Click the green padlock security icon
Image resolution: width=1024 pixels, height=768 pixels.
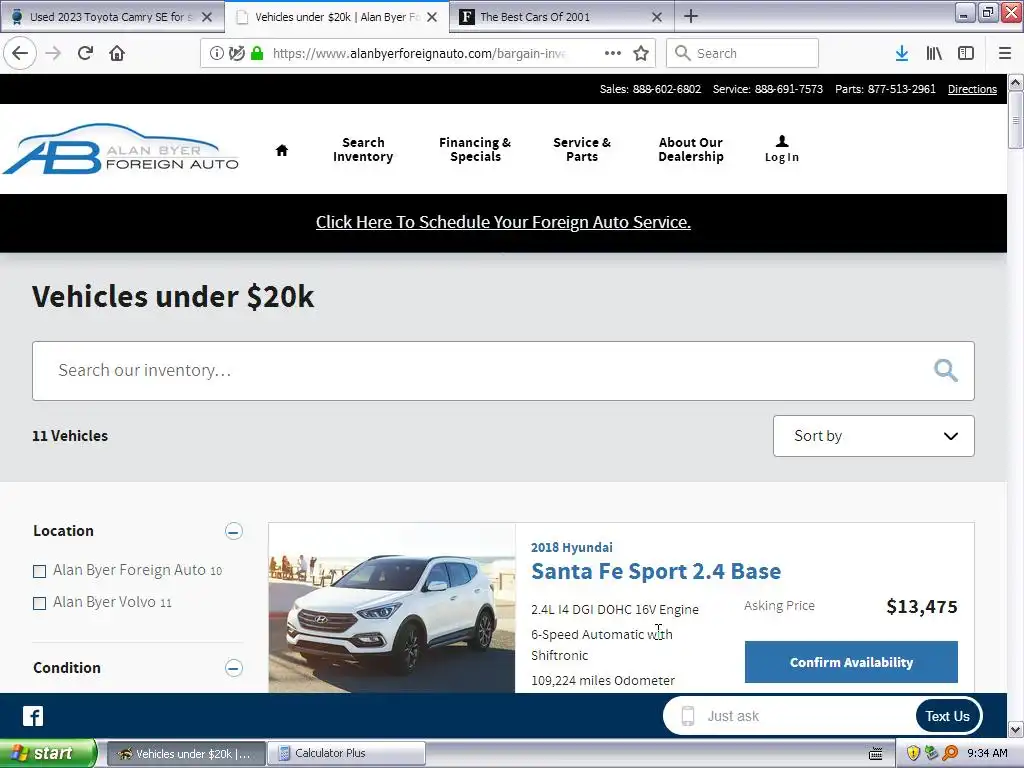[257, 53]
